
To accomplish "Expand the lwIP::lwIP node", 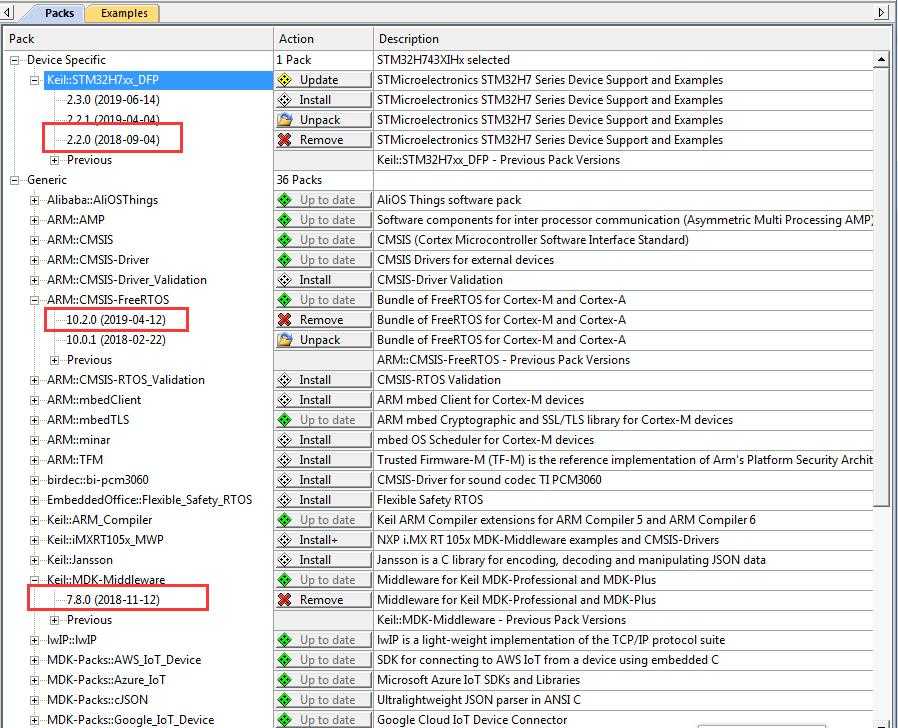I will (x=35, y=640).
